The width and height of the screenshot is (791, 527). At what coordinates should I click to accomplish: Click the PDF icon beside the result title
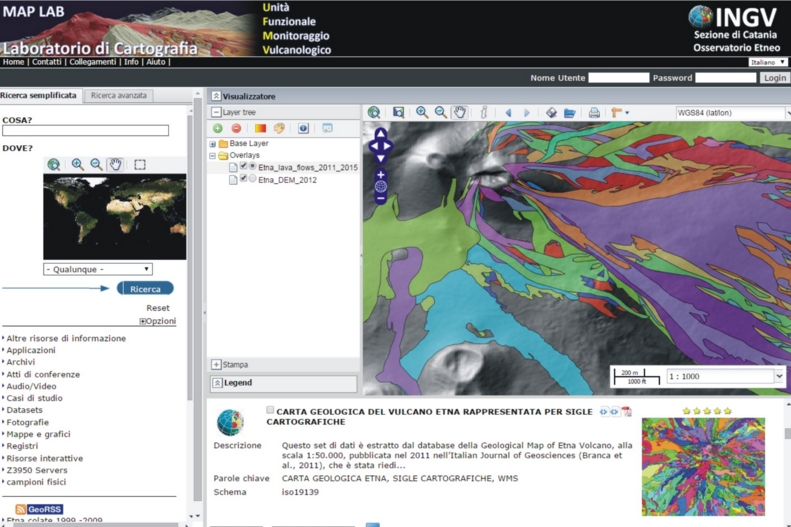(627, 411)
